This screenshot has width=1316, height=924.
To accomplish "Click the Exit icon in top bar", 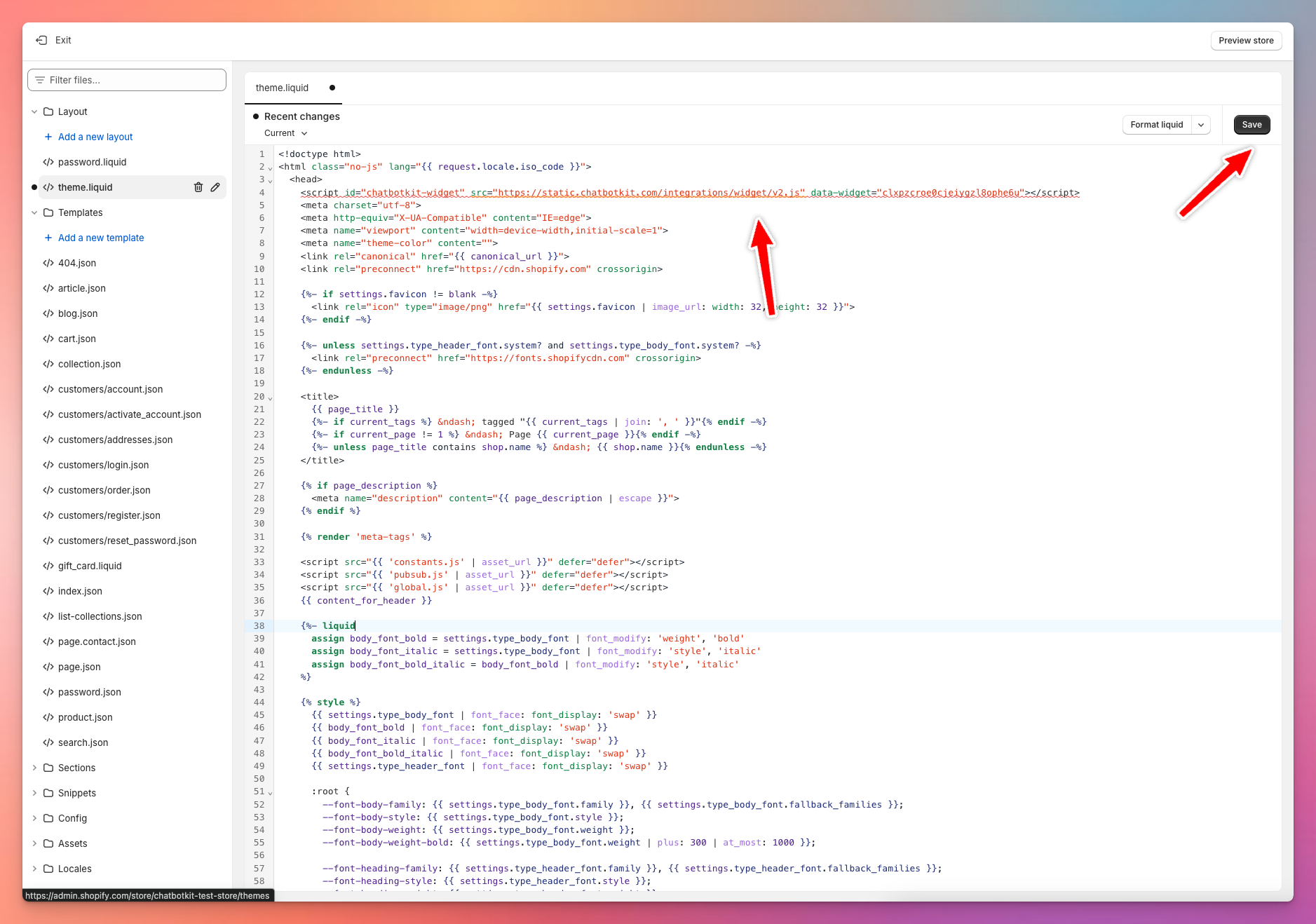I will (41, 41).
